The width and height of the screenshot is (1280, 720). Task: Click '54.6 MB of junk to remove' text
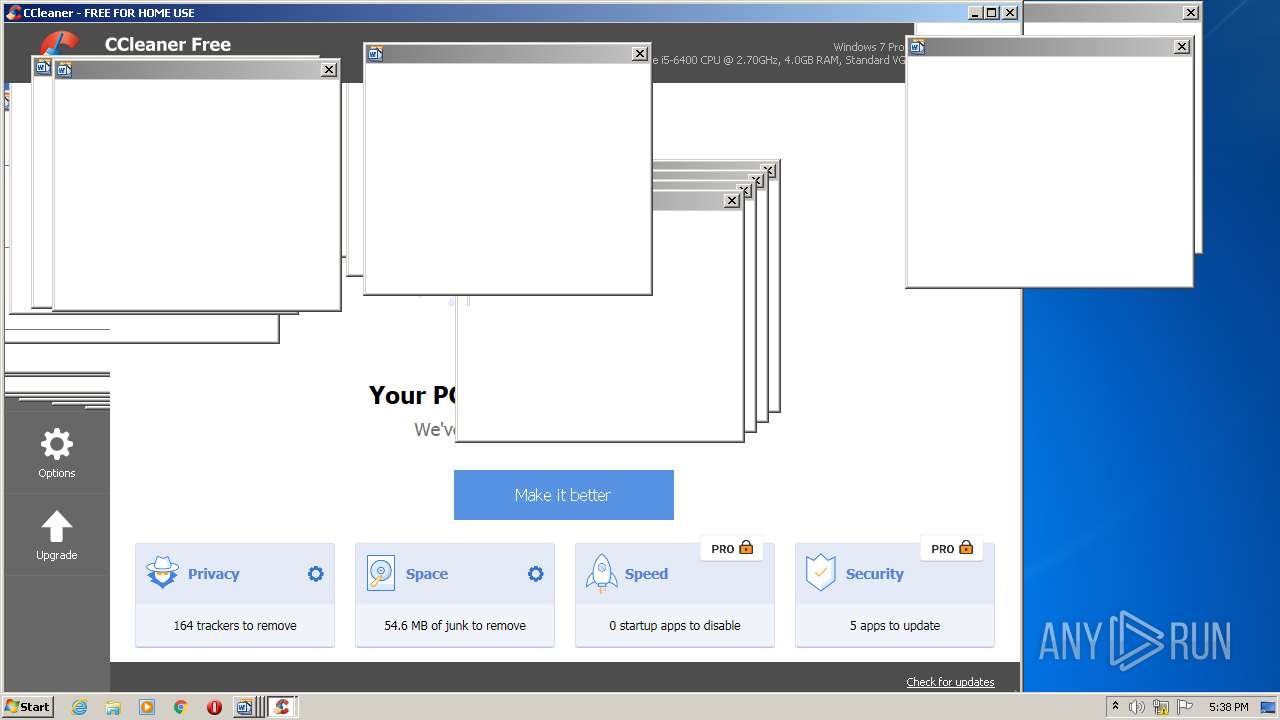click(455, 626)
